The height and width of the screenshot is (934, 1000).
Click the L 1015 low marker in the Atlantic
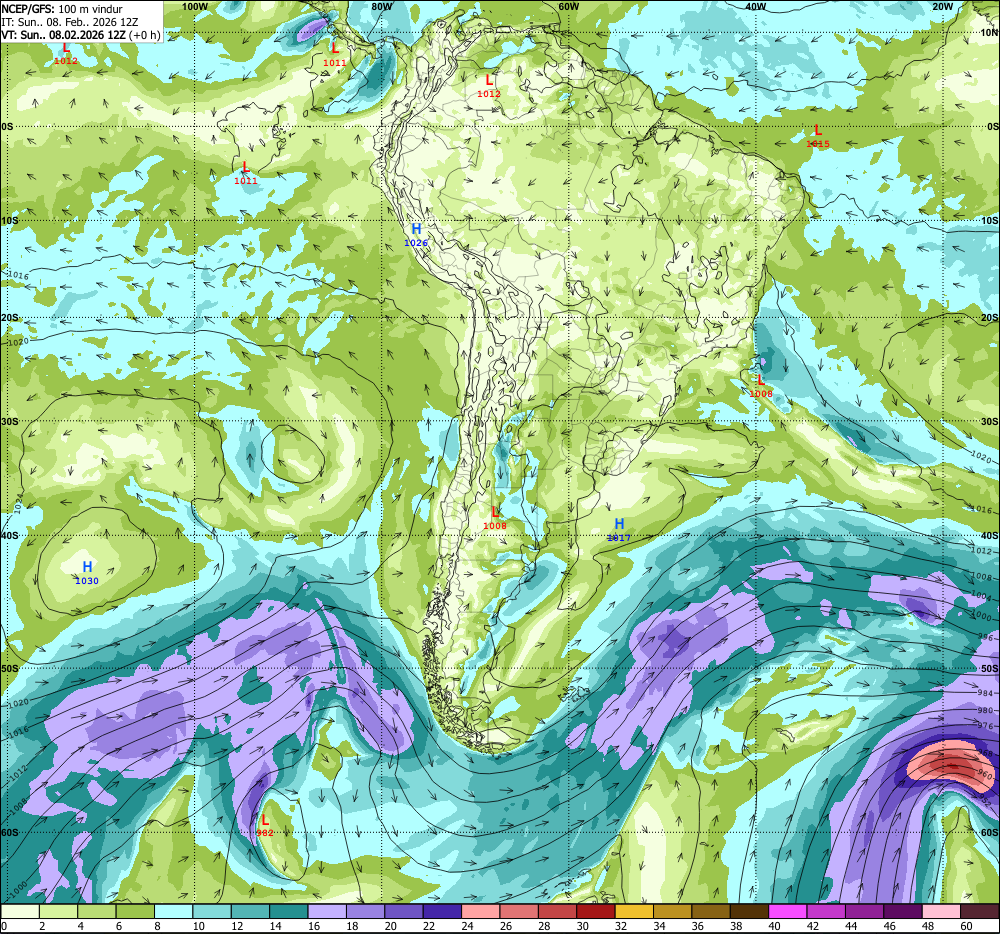818,136
